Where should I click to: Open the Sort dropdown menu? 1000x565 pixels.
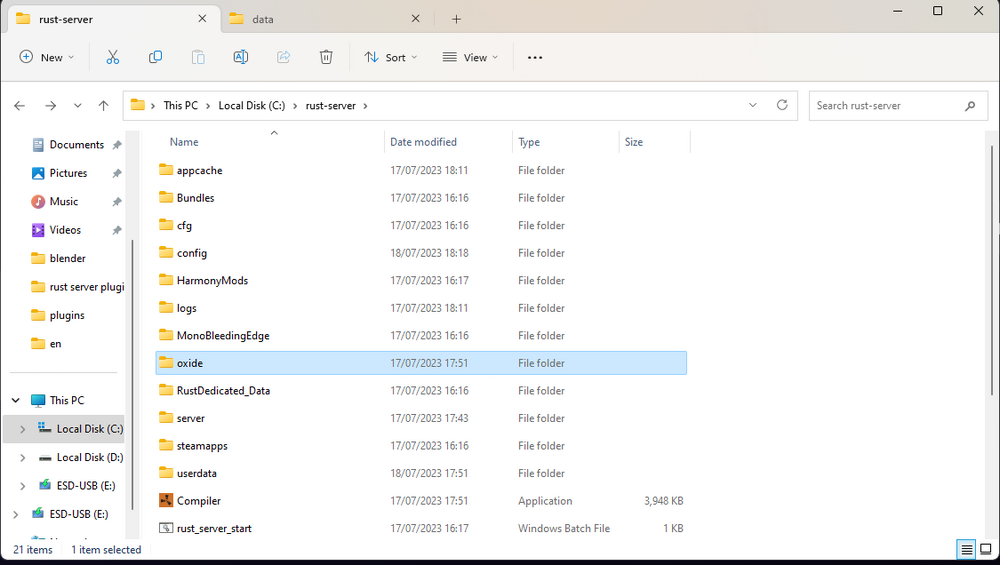click(x=391, y=57)
